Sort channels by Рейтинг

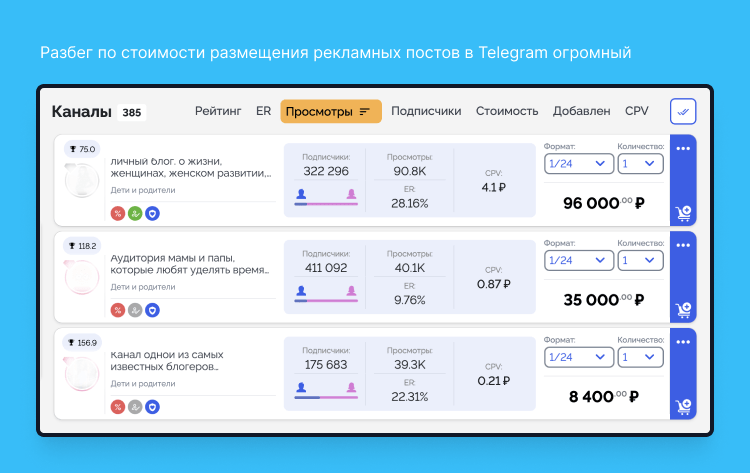(218, 111)
